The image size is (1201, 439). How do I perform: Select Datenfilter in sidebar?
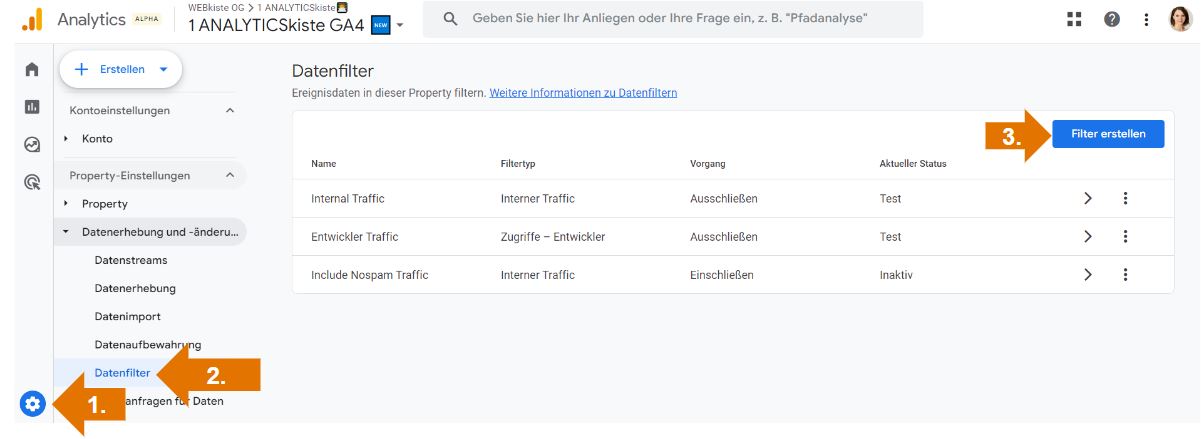click(122, 373)
